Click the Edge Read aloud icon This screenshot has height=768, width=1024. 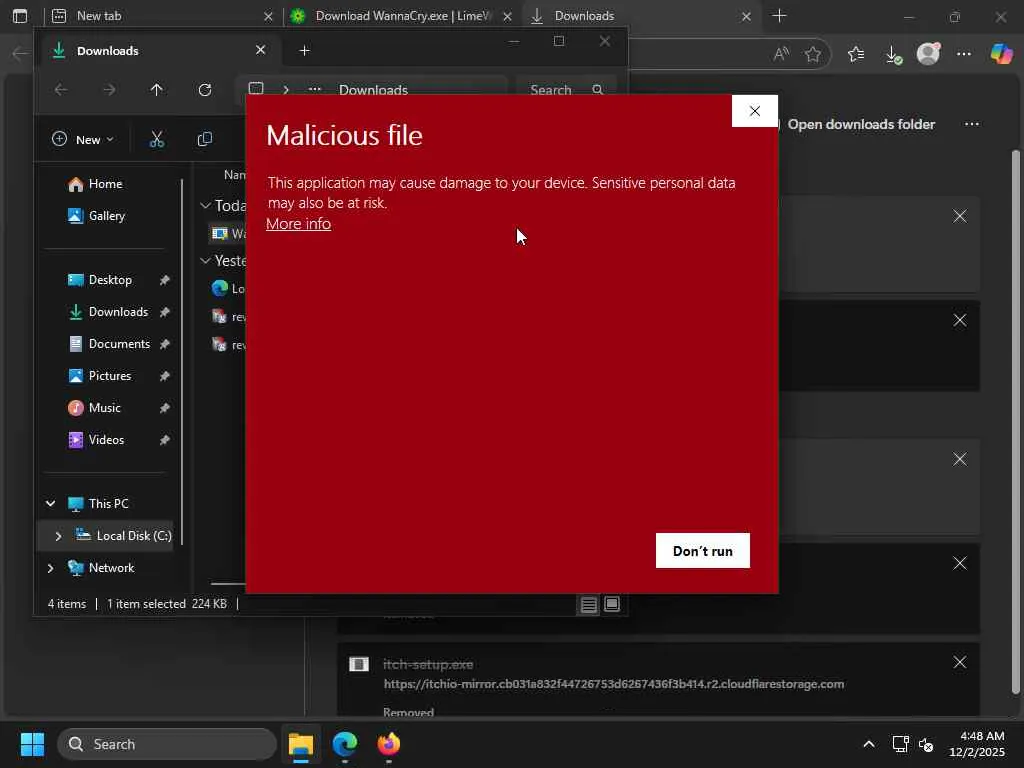(x=781, y=54)
